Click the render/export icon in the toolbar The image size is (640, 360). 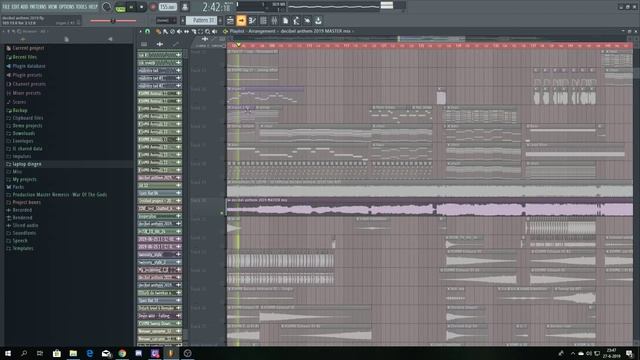(x=318, y=20)
